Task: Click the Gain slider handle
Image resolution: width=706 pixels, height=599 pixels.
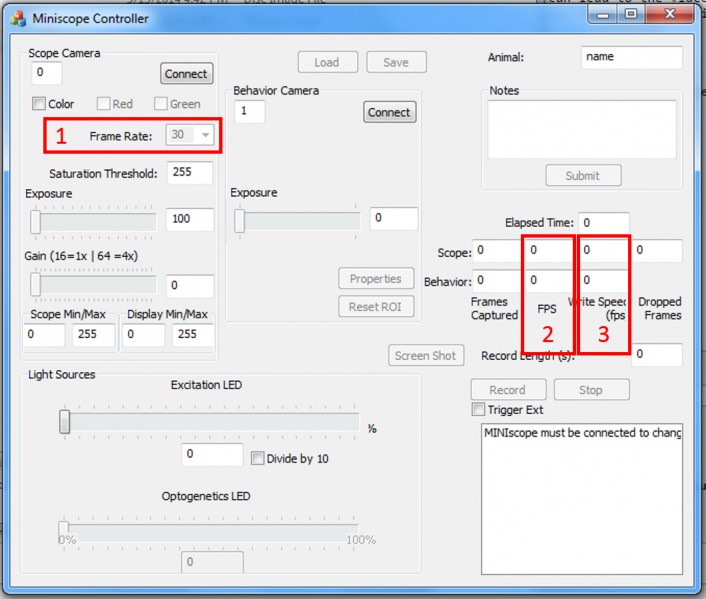Action: [x=36, y=286]
